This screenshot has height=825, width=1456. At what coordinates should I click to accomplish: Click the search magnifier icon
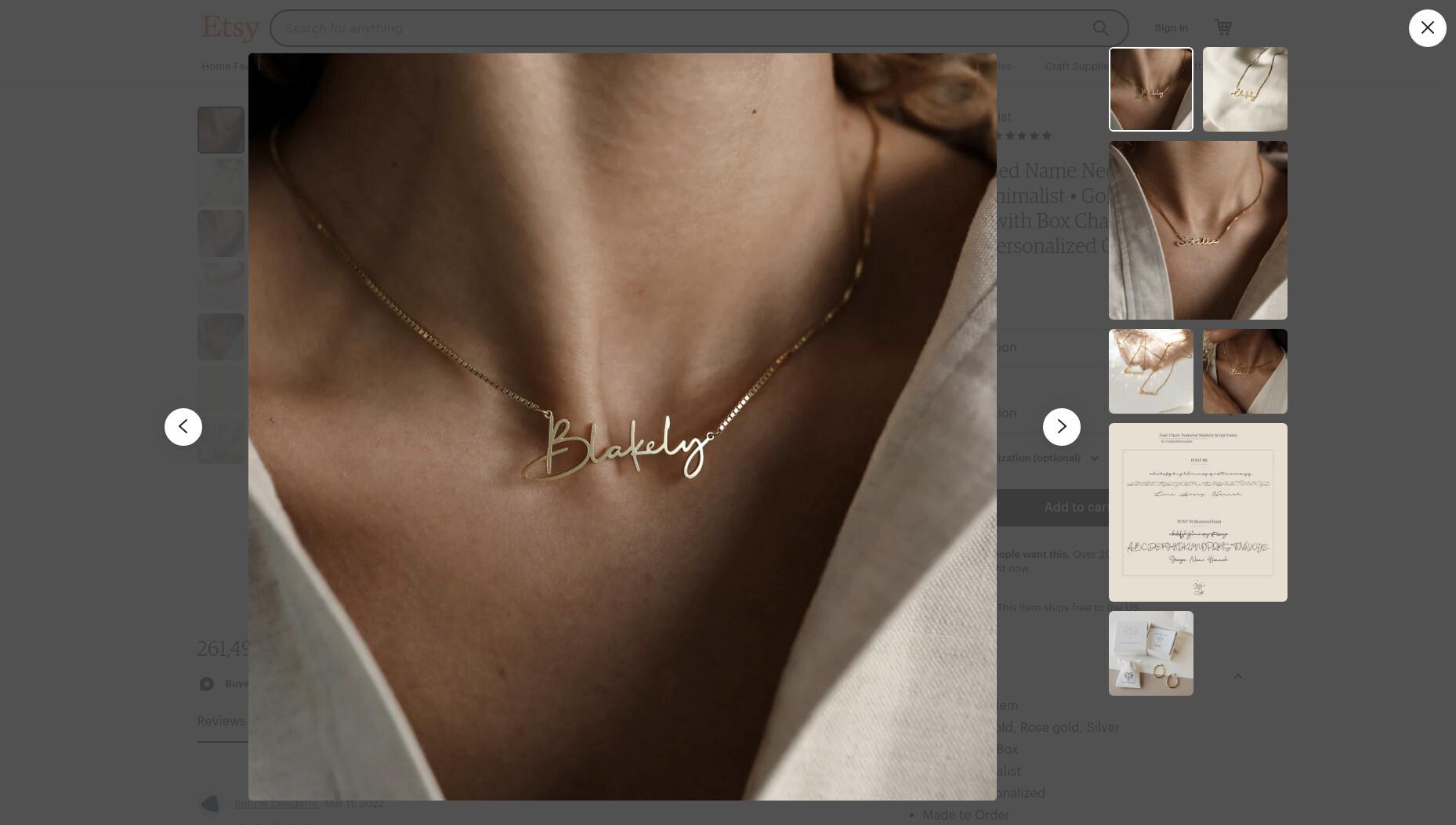click(x=1100, y=28)
